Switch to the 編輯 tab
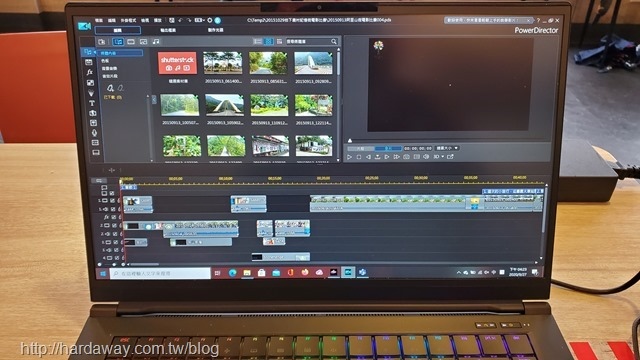The height and width of the screenshot is (360, 640). click(118, 30)
